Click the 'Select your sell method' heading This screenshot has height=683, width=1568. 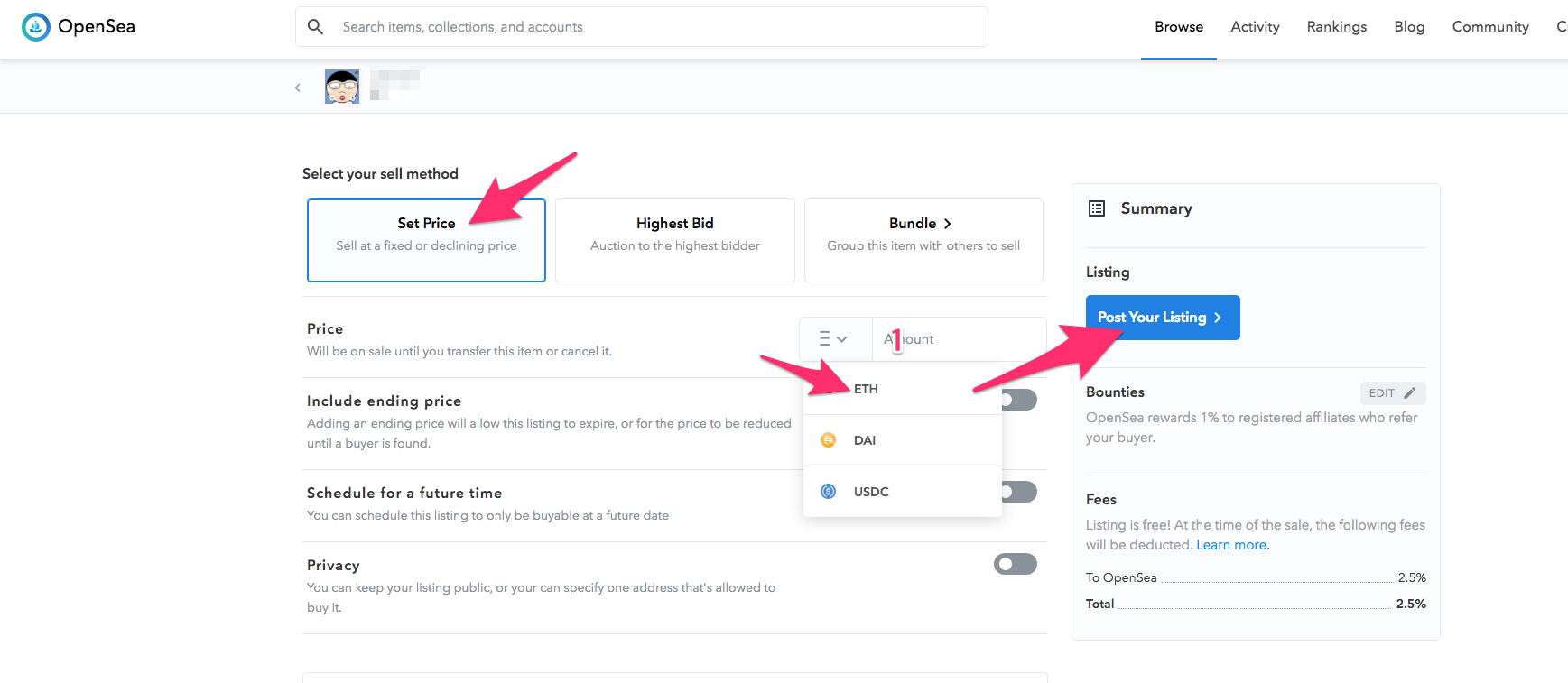(380, 173)
